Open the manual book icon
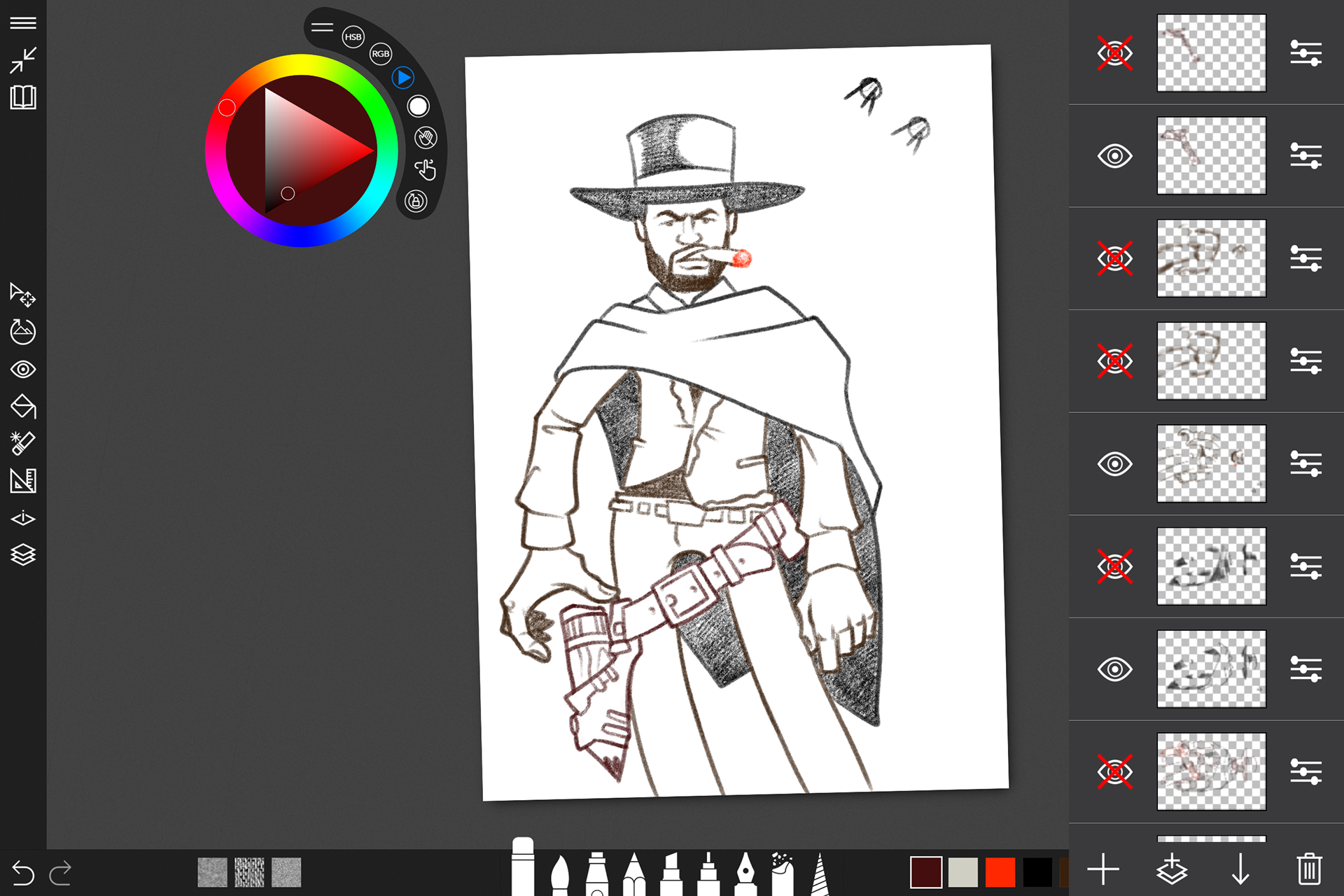This screenshot has height=896, width=1344. [x=23, y=97]
